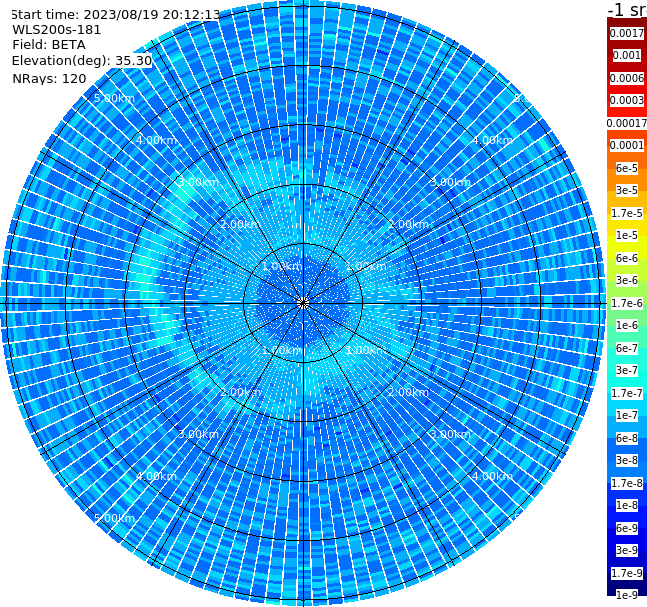Click the 1.7e-9 colorbar label
The image size is (647, 607).
click(x=627, y=573)
